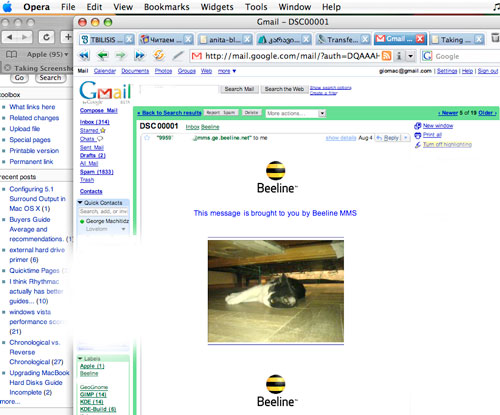This screenshot has height=415, width=500.
Task: Switch to the TBILISIS tab
Action: 107,39
